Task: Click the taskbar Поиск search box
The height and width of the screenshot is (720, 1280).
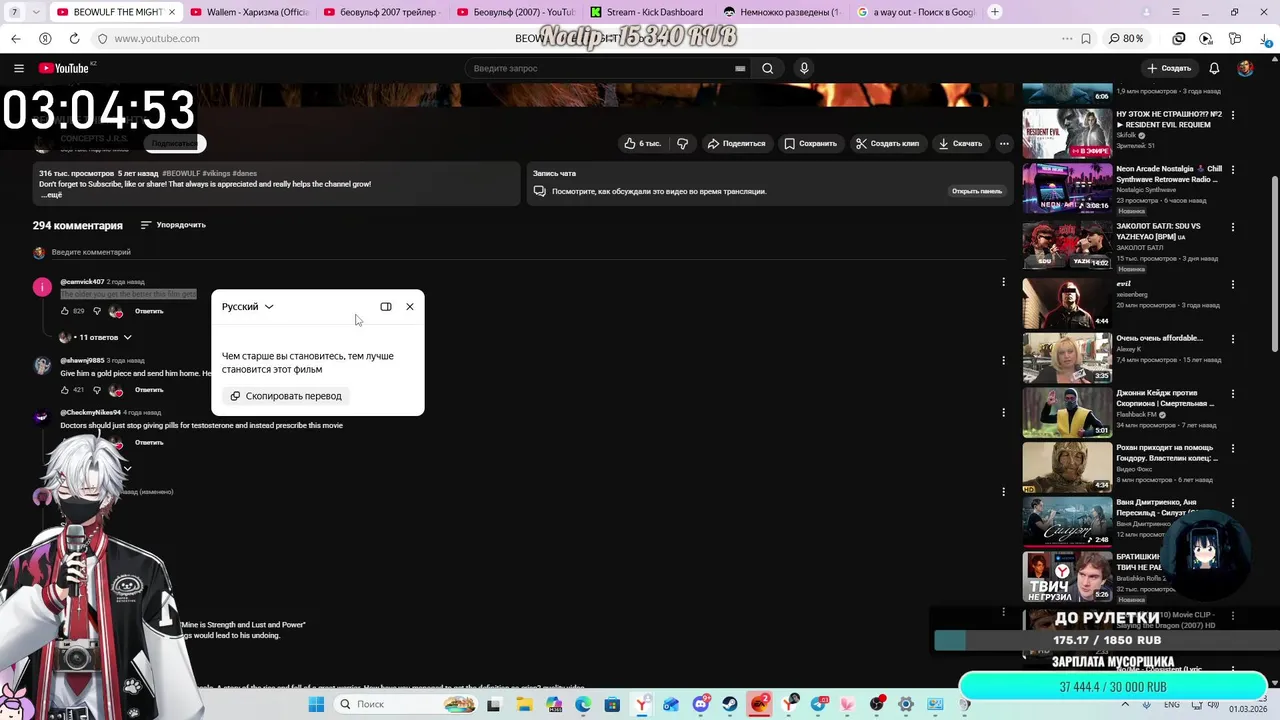Action: pos(408,704)
